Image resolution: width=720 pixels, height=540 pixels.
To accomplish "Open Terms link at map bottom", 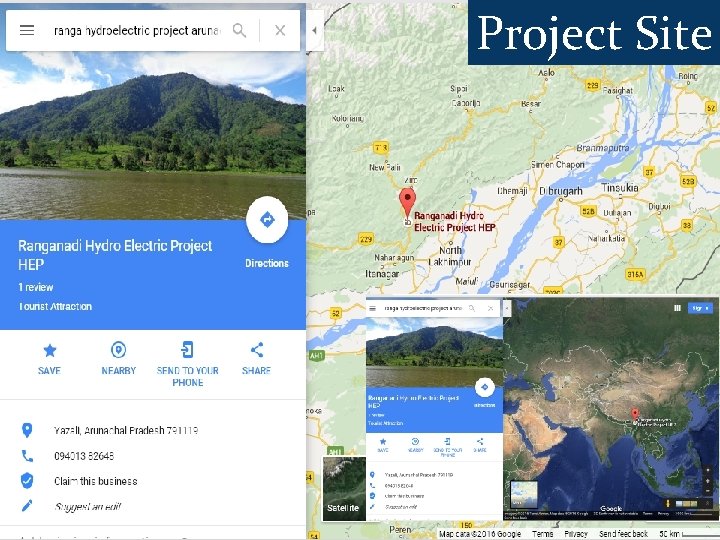I will [542, 534].
